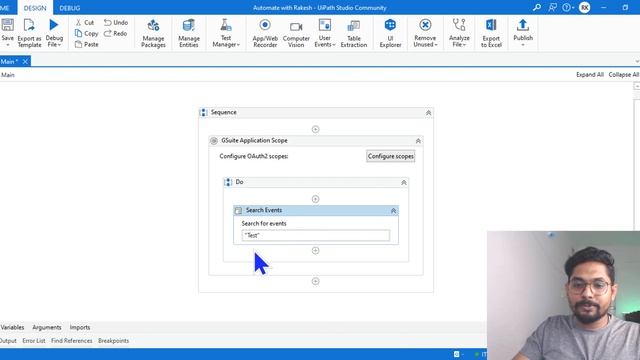This screenshot has height=360, width=640.
Task: Add activity at top of Sequence
Action: click(316, 129)
